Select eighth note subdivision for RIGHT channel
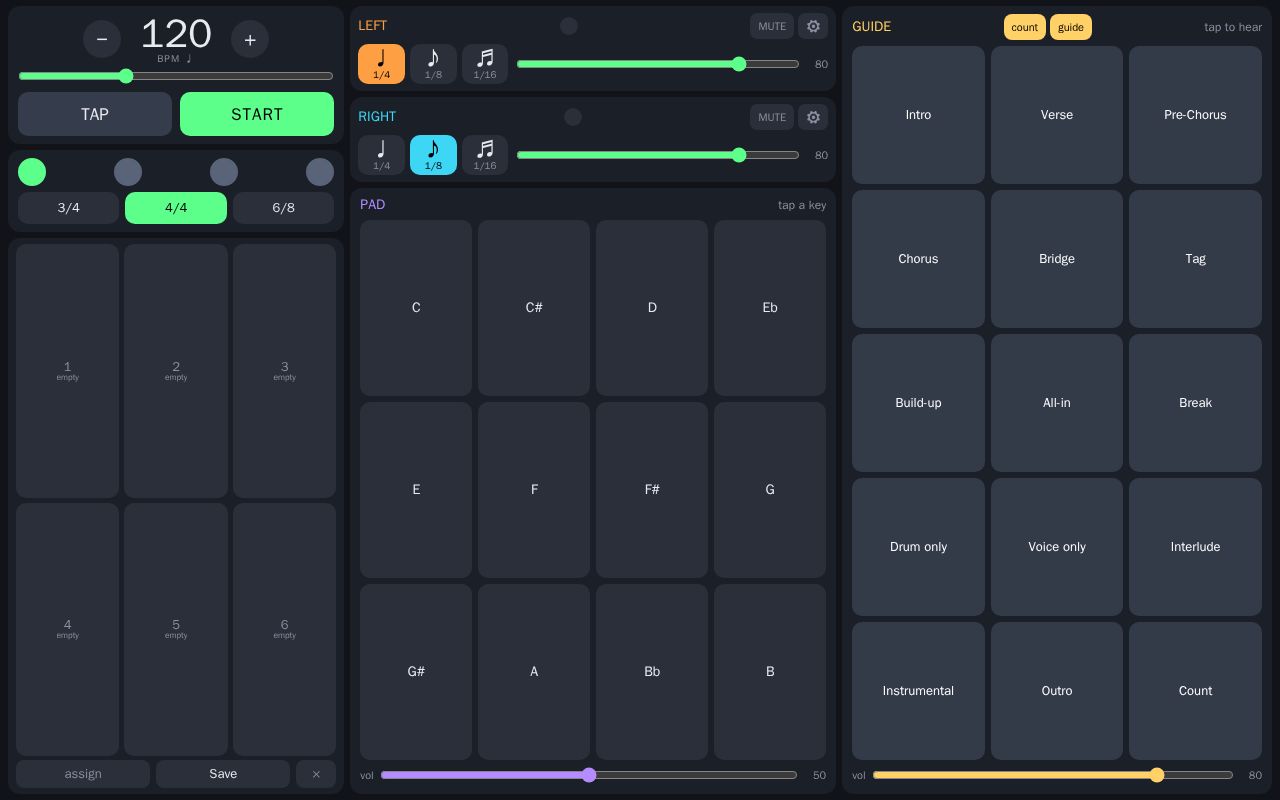The height and width of the screenshot is (800, 1280). [433, 155]
